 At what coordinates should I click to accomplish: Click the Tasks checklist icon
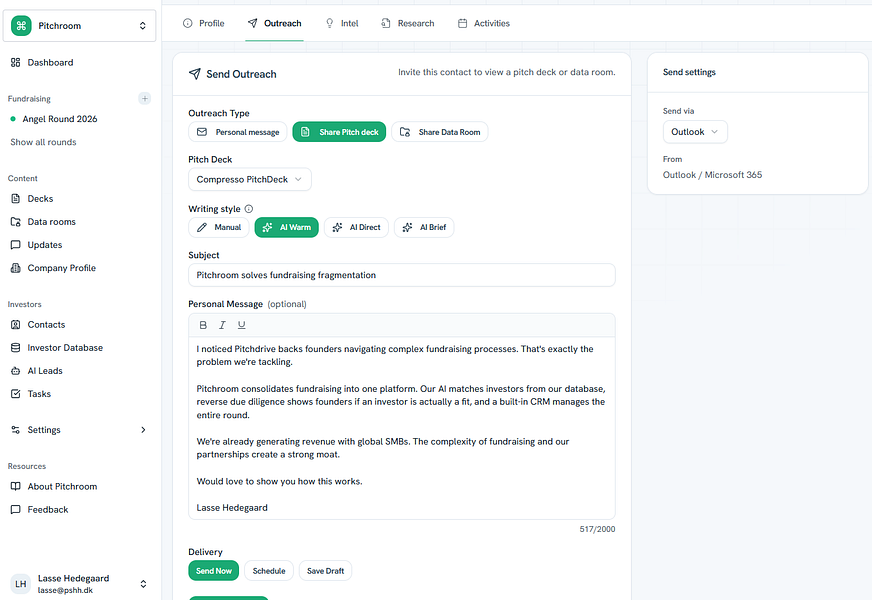16,394
